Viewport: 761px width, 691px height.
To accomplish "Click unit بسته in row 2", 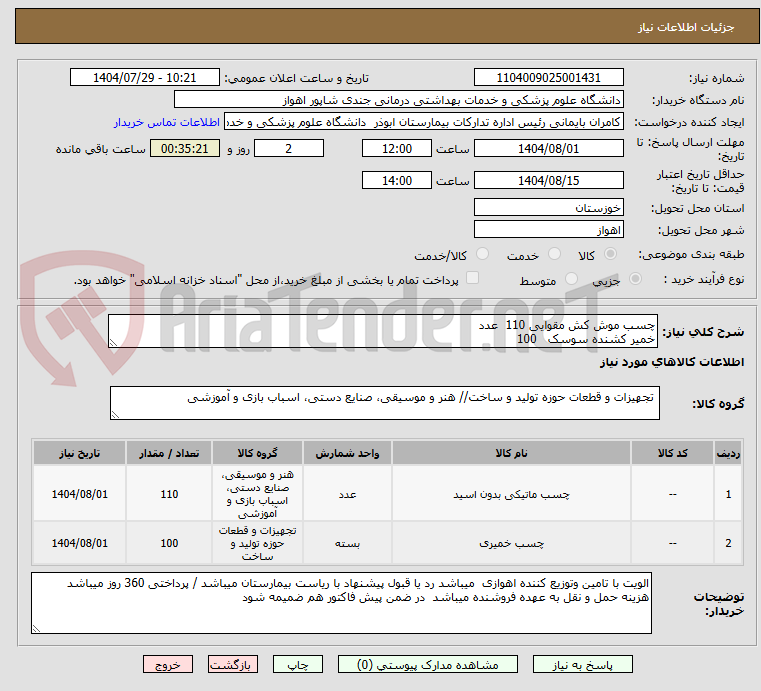I will click(x=347, y=543).
